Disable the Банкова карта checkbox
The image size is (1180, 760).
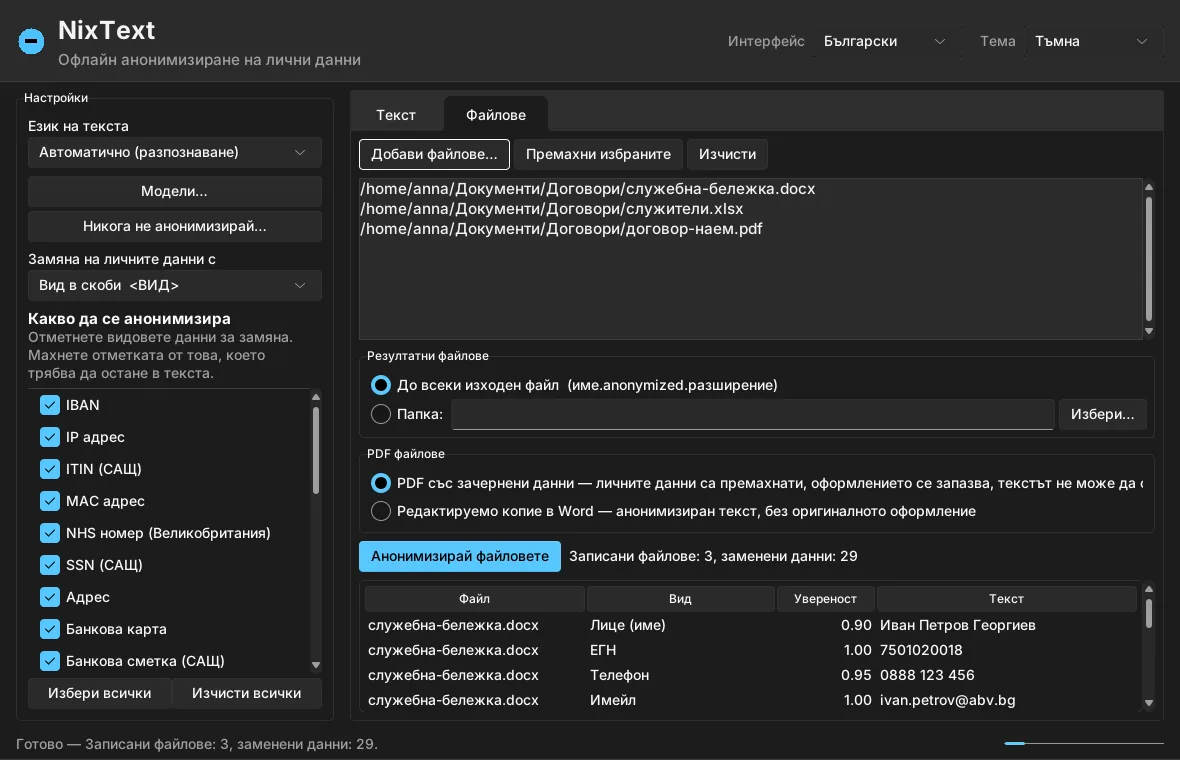[x=50, y=629]
